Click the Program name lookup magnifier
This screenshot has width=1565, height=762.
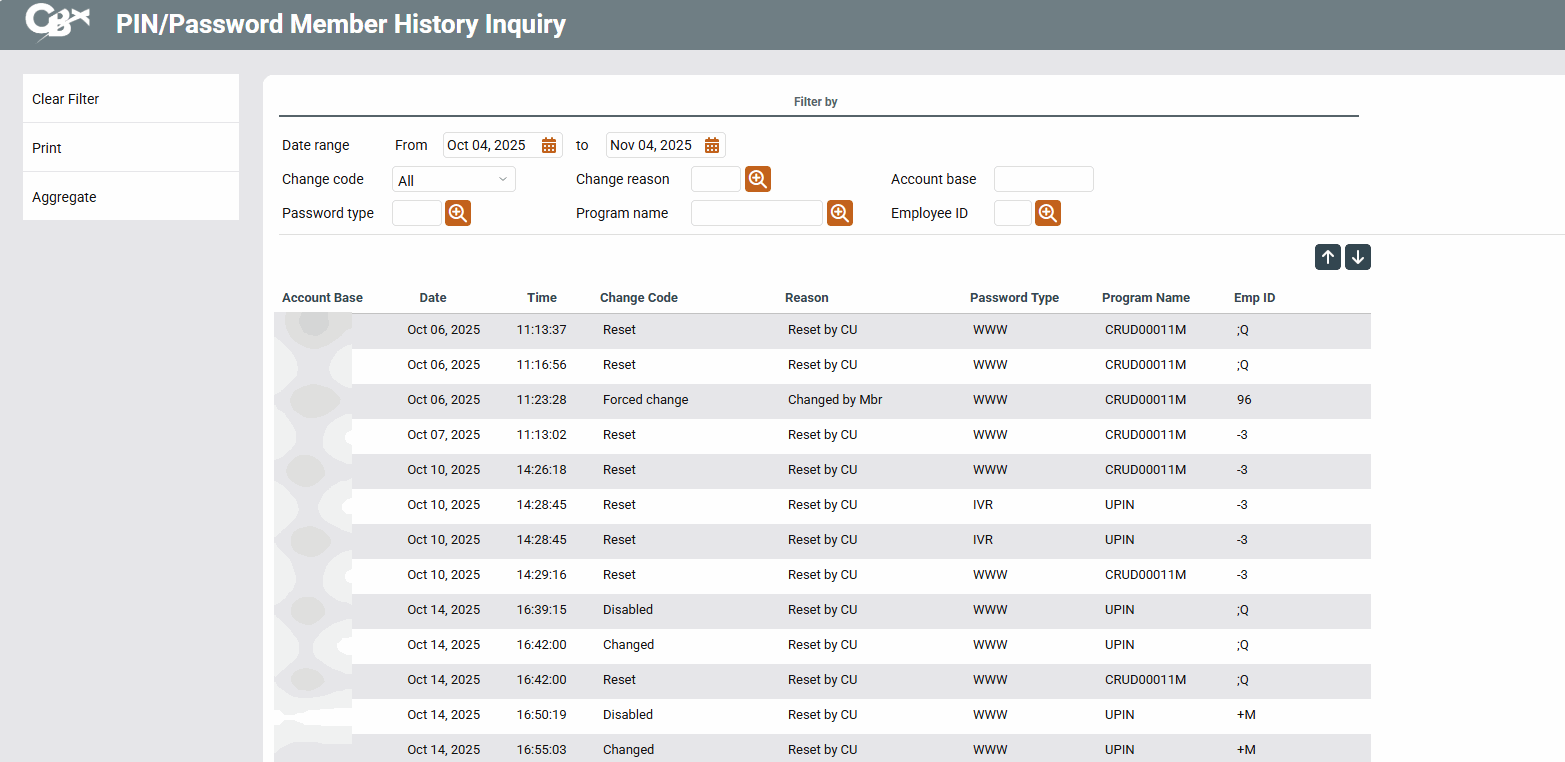pos(840,213)
